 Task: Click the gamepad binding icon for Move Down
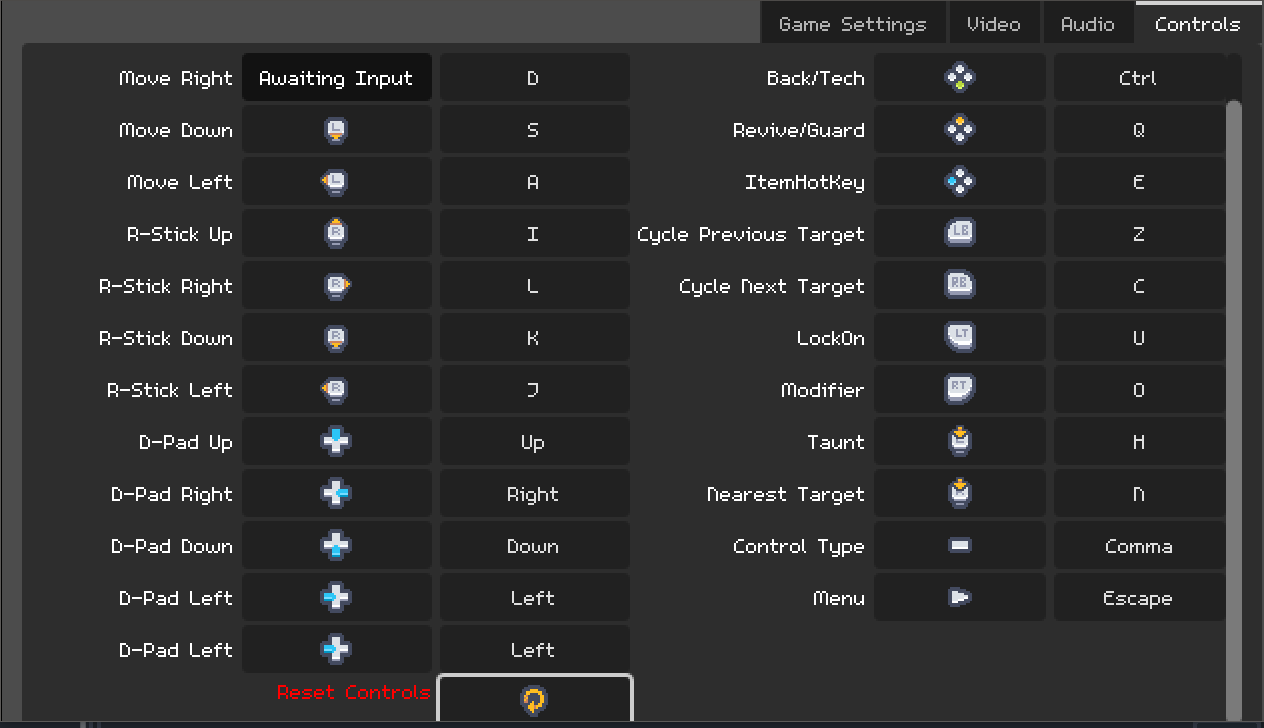(x=336, y=130)
